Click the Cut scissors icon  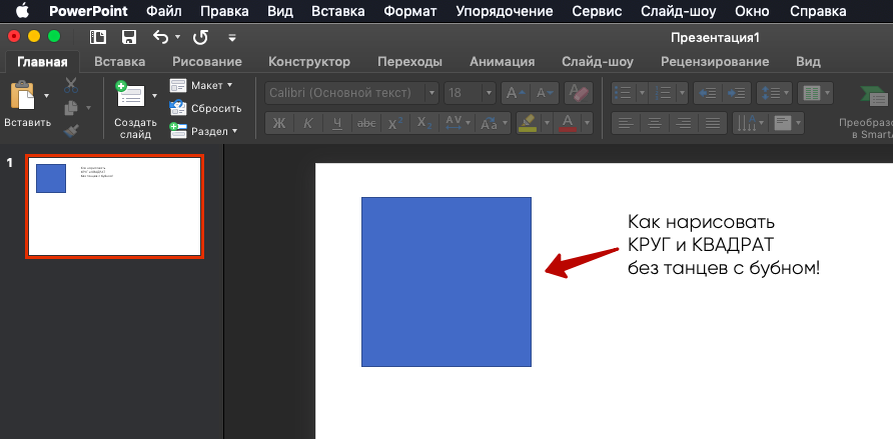point(71,85)
